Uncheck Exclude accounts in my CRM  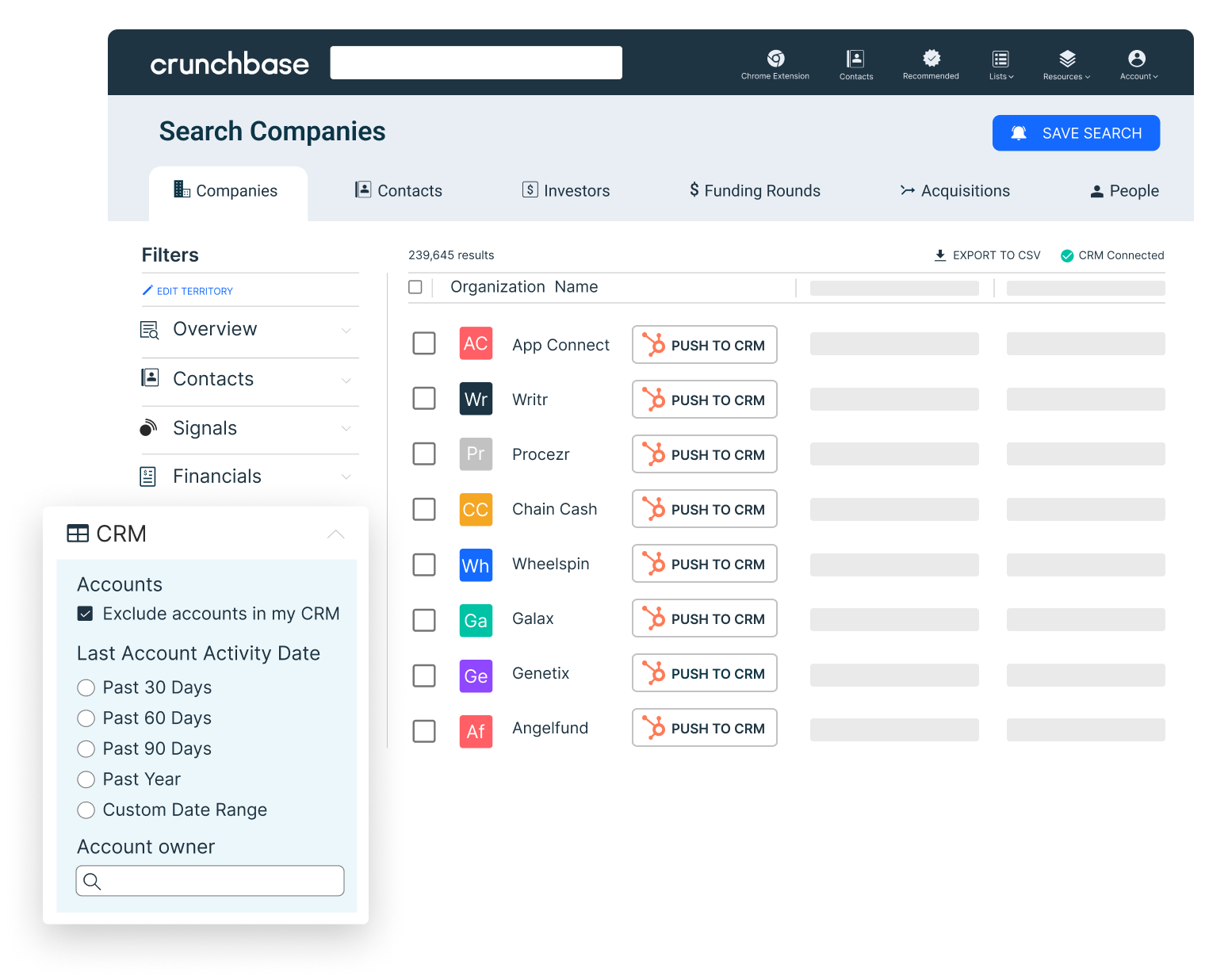click(86, 614)
